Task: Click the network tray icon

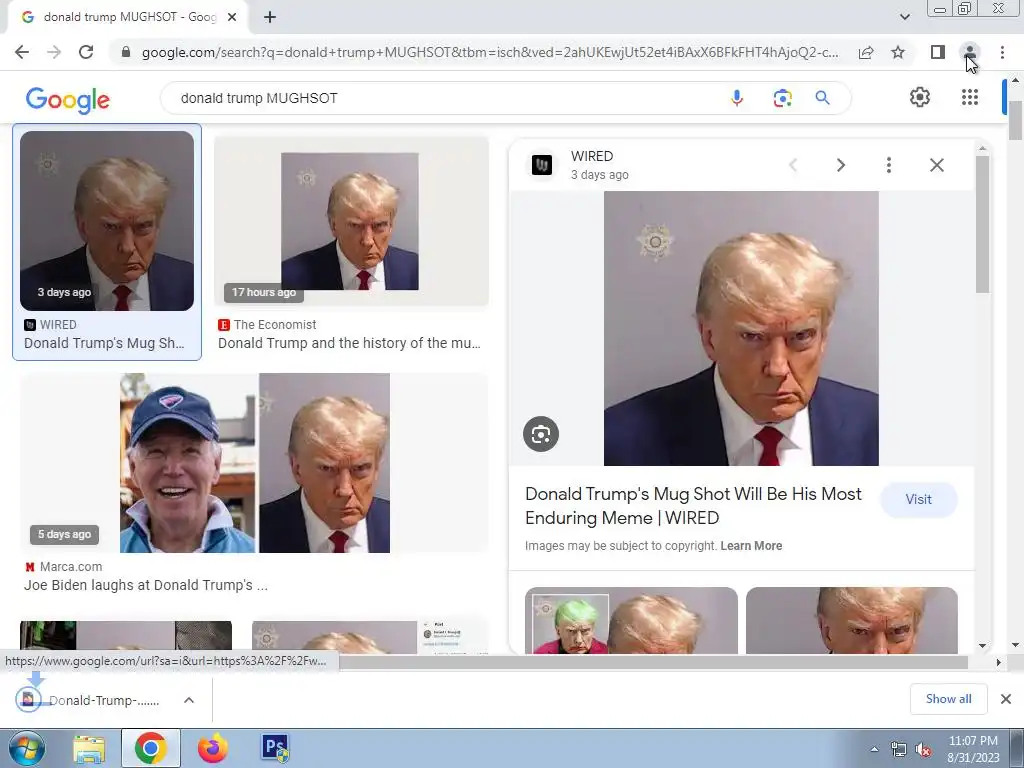Action: tap(899, 749)
